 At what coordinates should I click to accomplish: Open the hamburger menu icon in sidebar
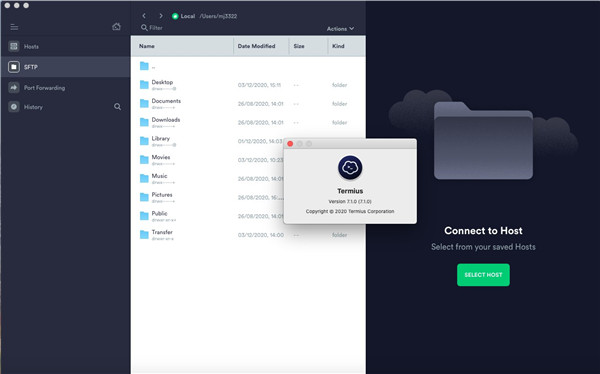point(14,27)
